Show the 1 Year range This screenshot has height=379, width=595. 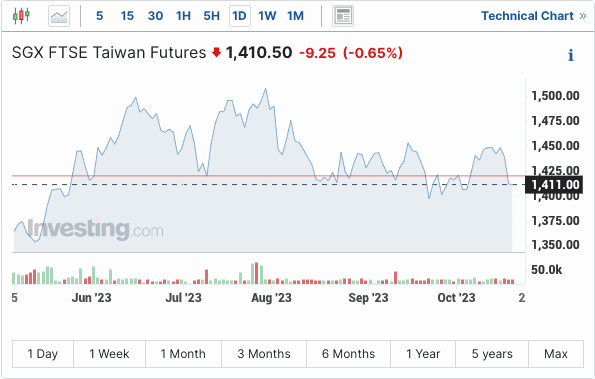423,354
